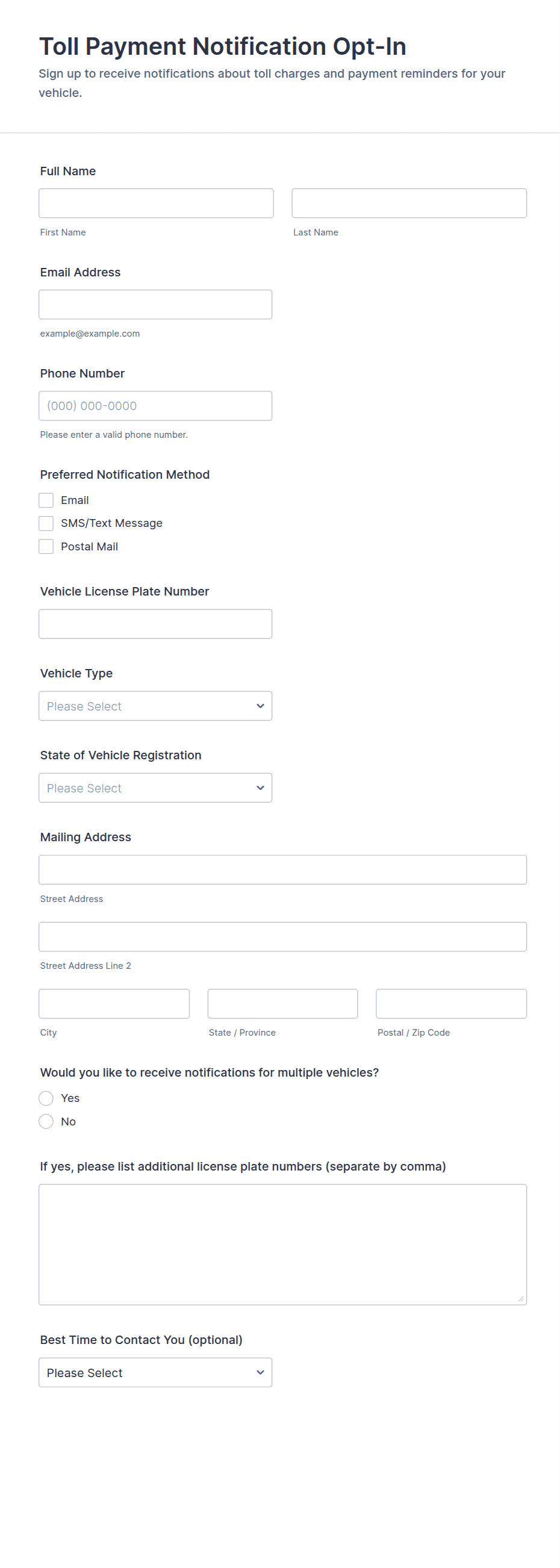
Task: Open the Vehicle Type dropdown
Action: pyautogui.click(x=155, y=706)
